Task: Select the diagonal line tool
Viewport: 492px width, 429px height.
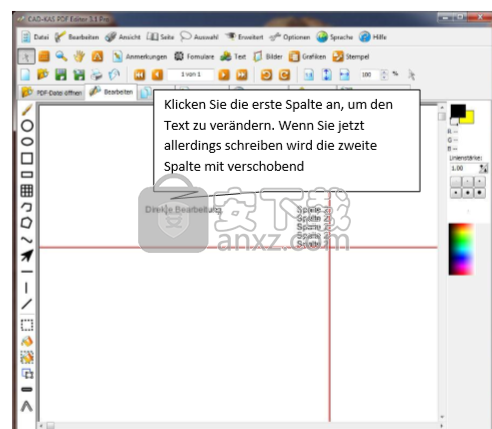Action: [27, 304]
